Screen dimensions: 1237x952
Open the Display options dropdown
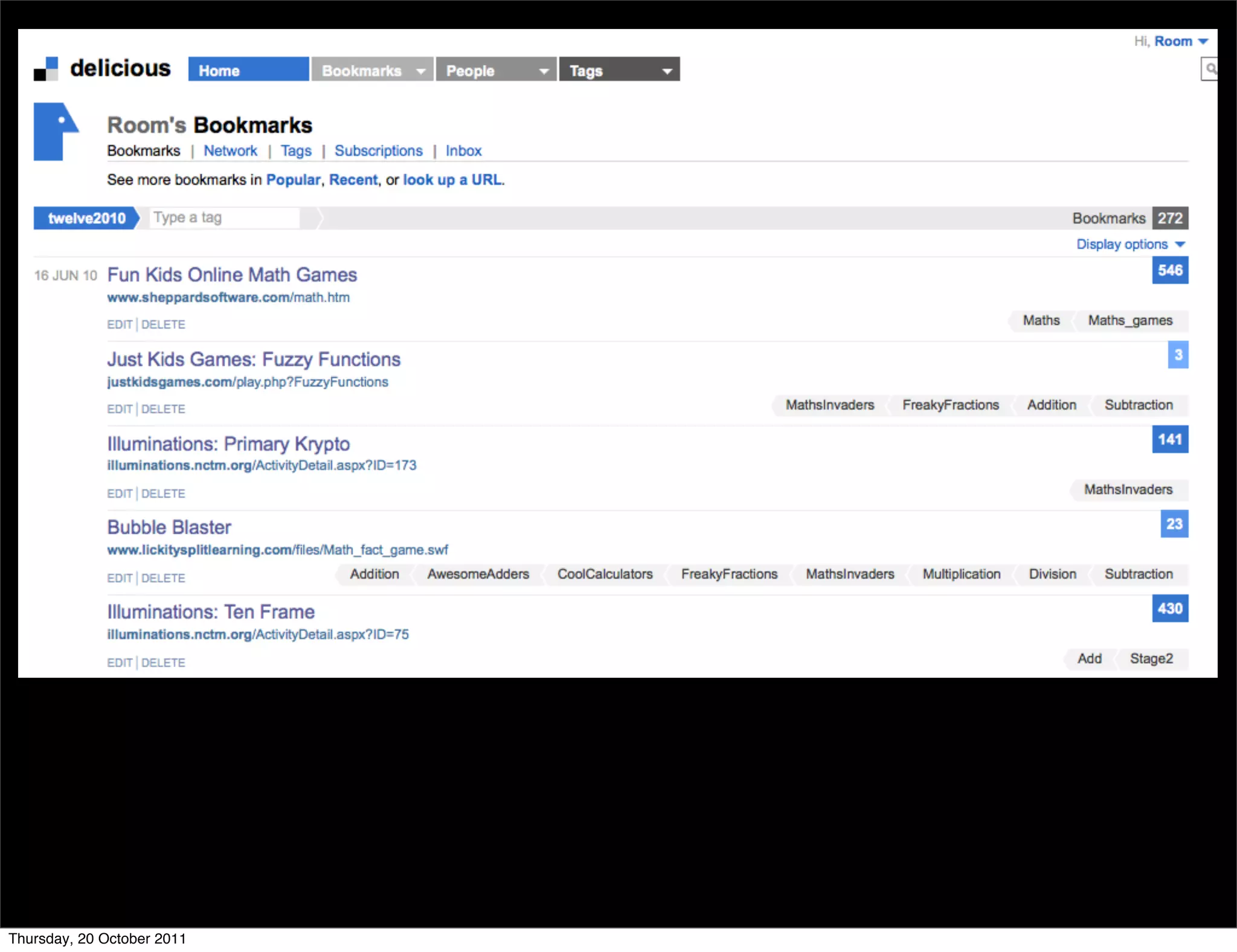pos(1130,245)
